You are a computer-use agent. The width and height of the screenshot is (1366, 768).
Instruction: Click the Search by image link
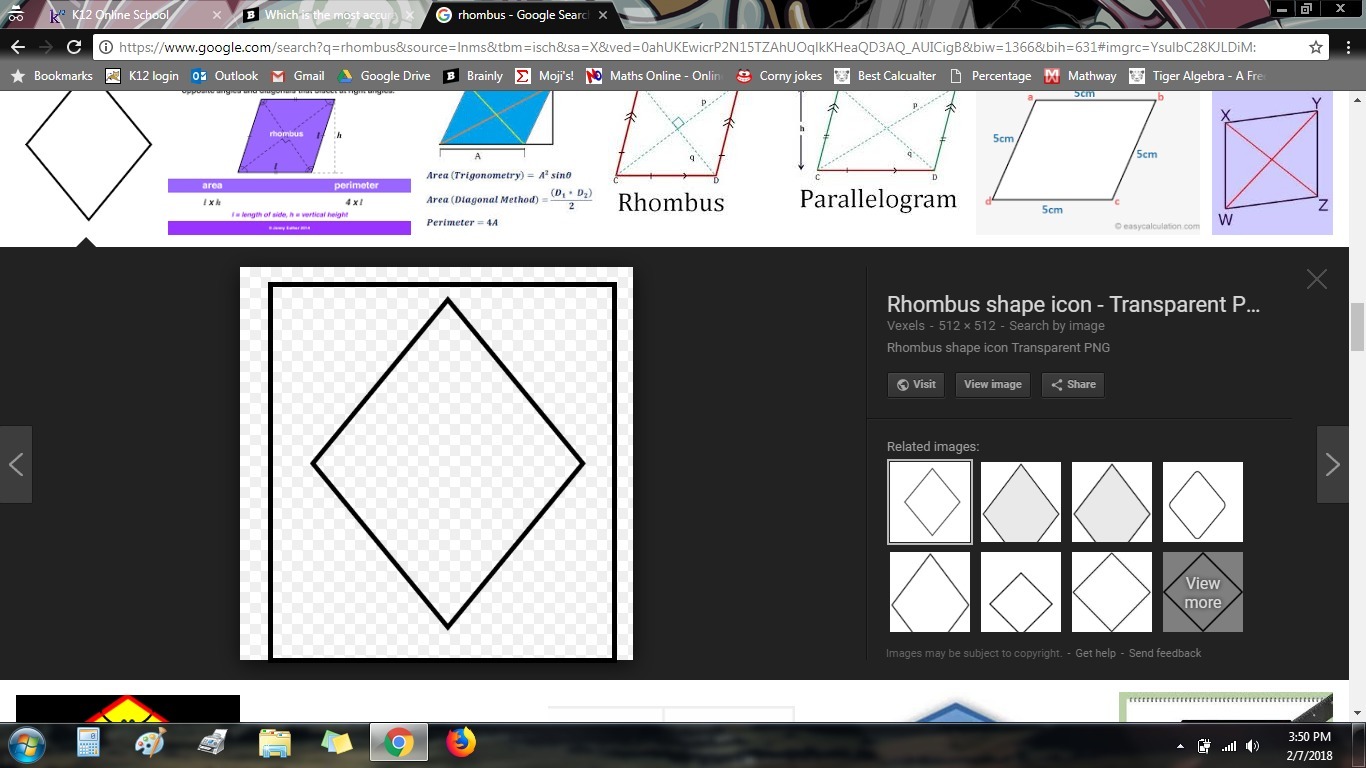(1057, 326)
